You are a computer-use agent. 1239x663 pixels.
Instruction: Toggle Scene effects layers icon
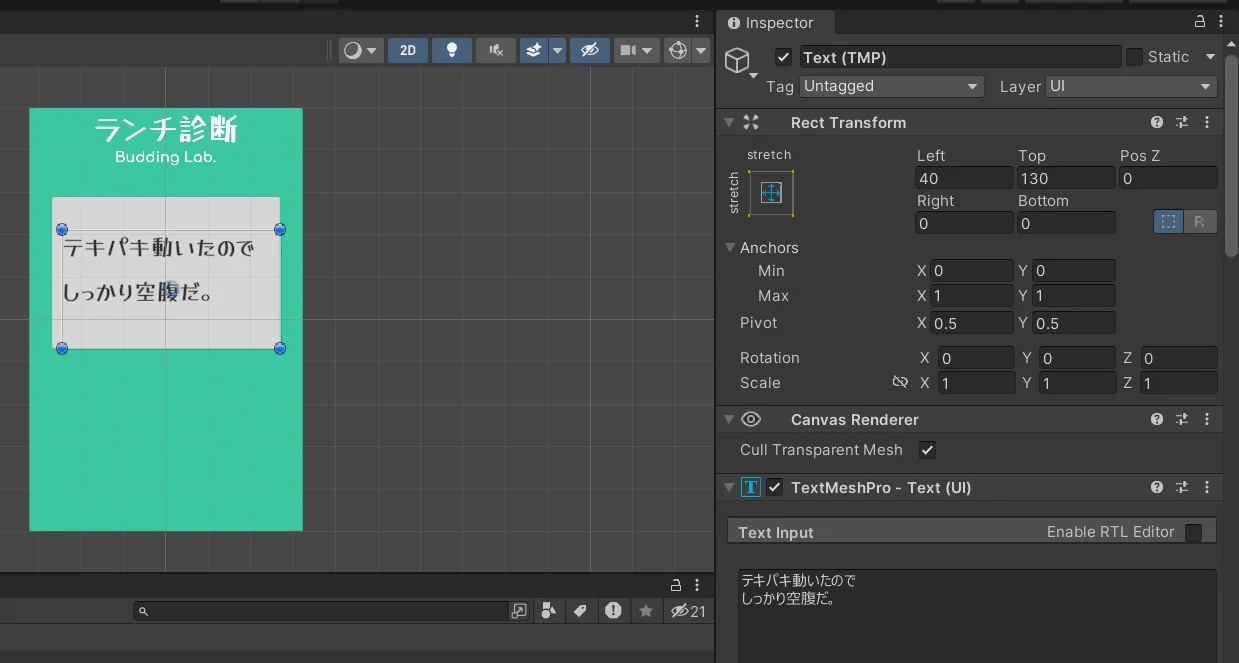[x=534, y=50]
